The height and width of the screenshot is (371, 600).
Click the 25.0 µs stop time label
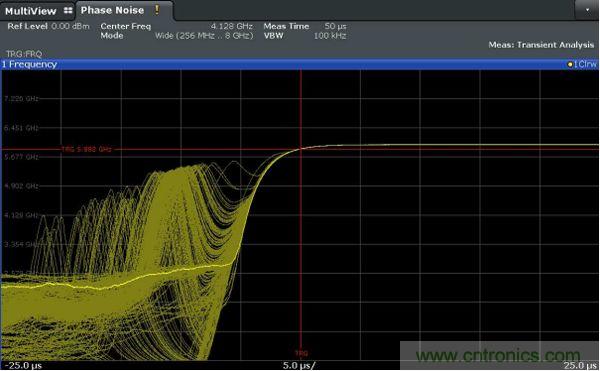coord(580,365)
